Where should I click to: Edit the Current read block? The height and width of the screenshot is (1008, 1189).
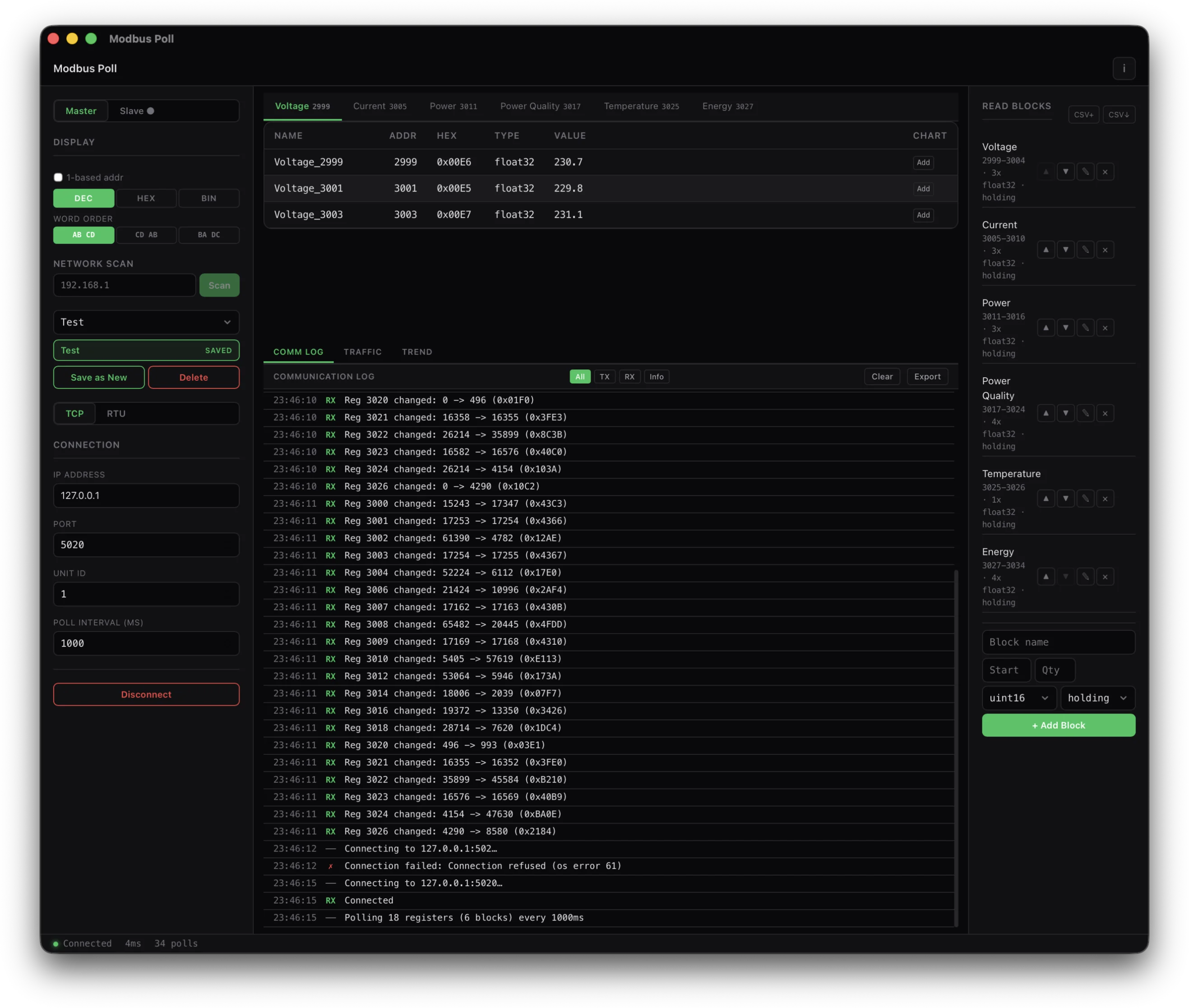(1085, 250)
